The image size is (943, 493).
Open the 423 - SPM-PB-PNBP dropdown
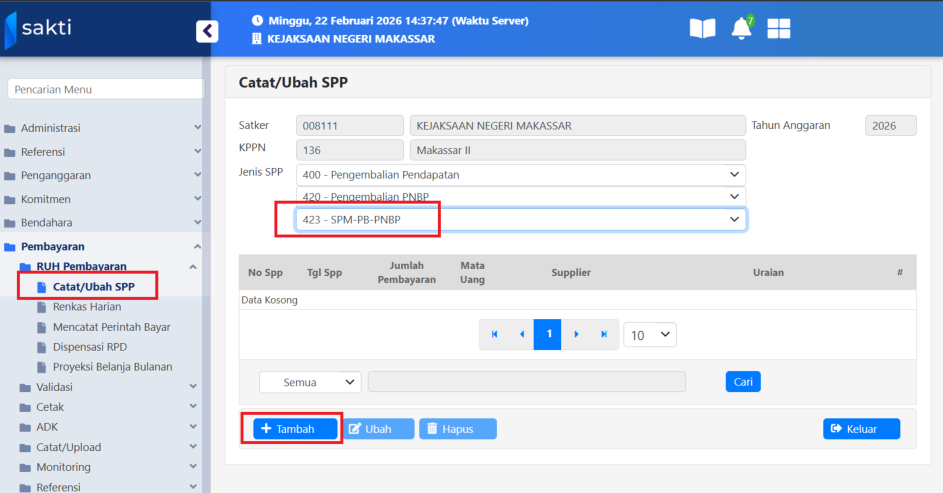click(520, 219)
